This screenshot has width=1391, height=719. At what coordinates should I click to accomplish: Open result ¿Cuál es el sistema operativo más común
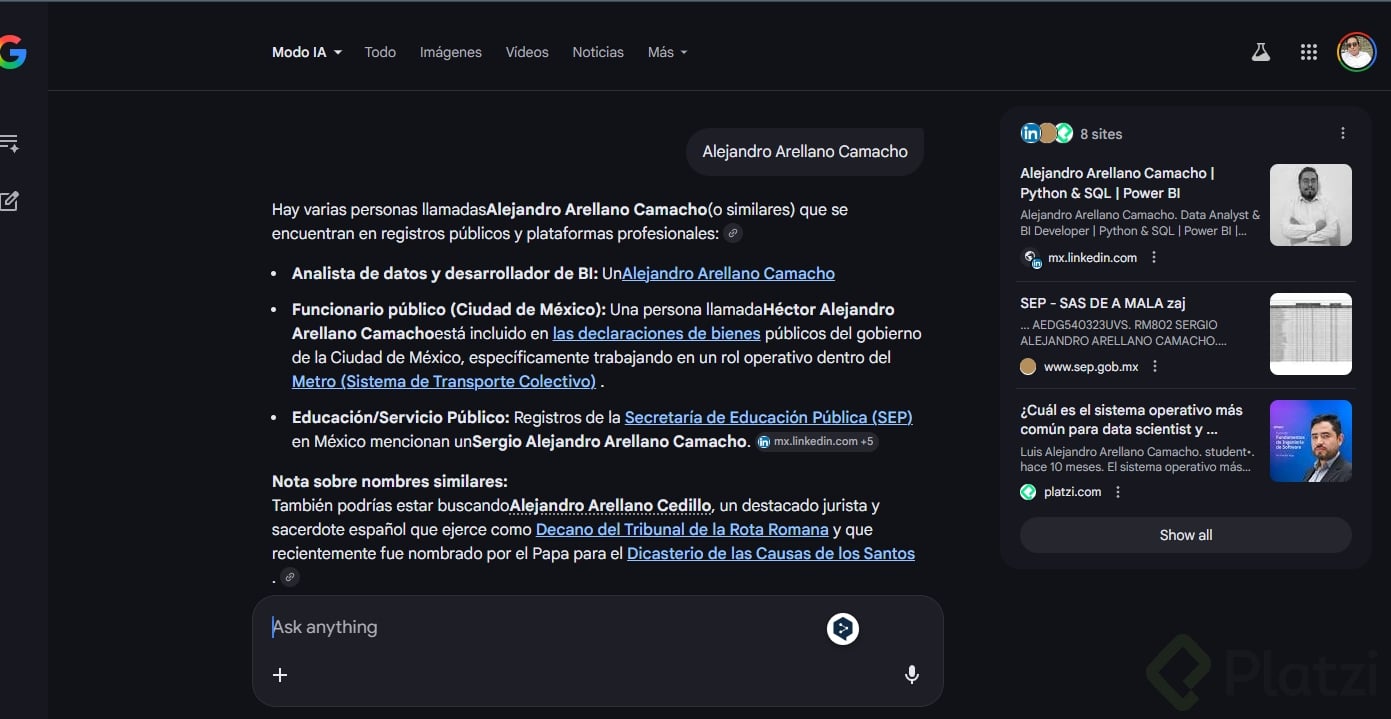pos(1131,419)
